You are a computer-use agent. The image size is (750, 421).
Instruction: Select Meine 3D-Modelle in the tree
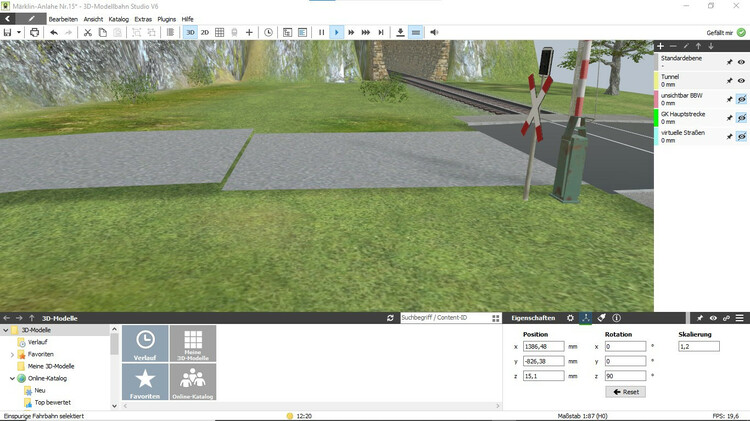point(51,366)
